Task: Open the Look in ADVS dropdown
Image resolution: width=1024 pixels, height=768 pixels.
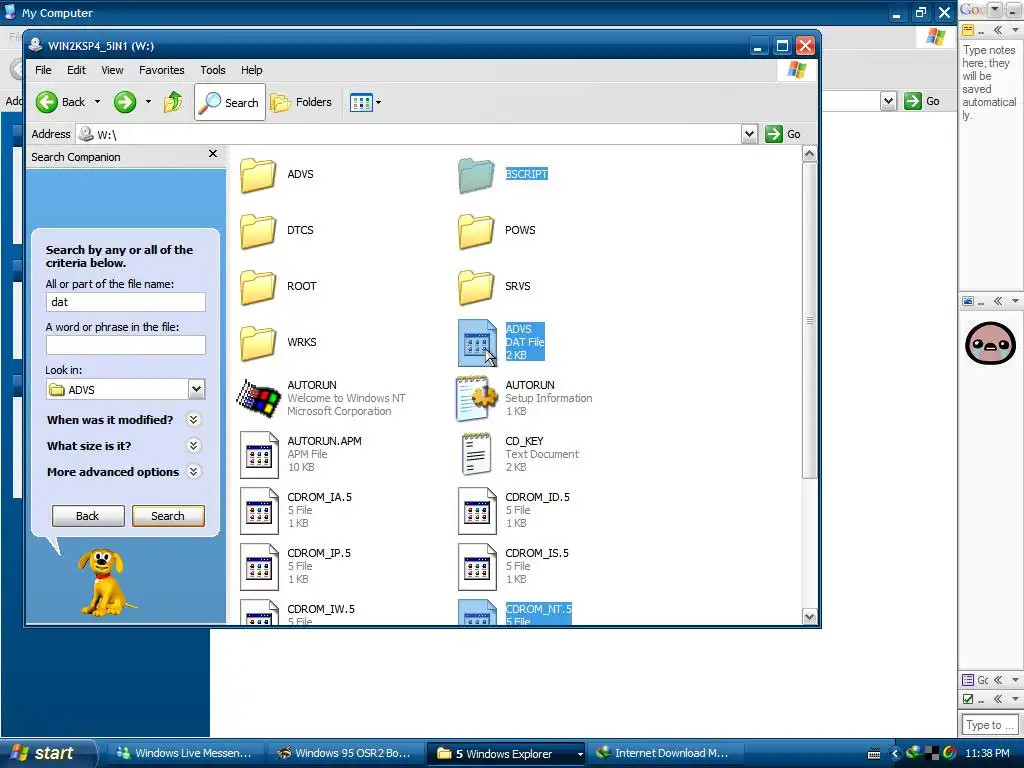Action: click(196, 389)
